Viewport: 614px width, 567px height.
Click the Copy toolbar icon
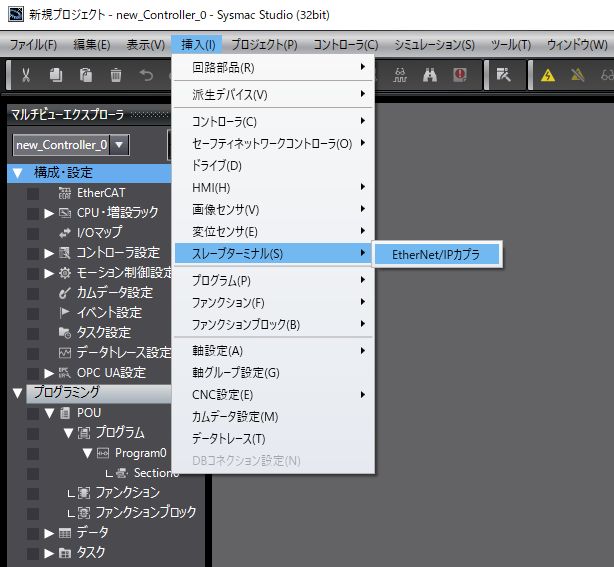[x=56, y=74]
